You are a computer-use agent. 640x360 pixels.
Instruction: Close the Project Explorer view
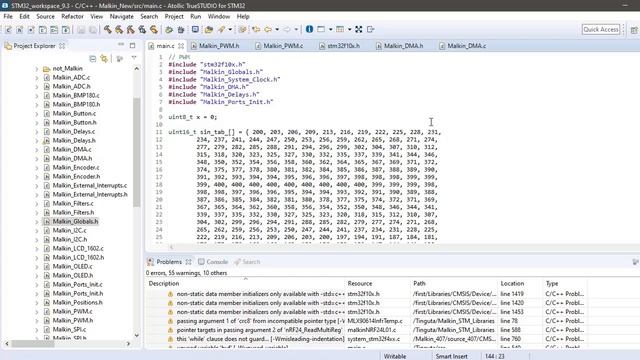[62, 46]
